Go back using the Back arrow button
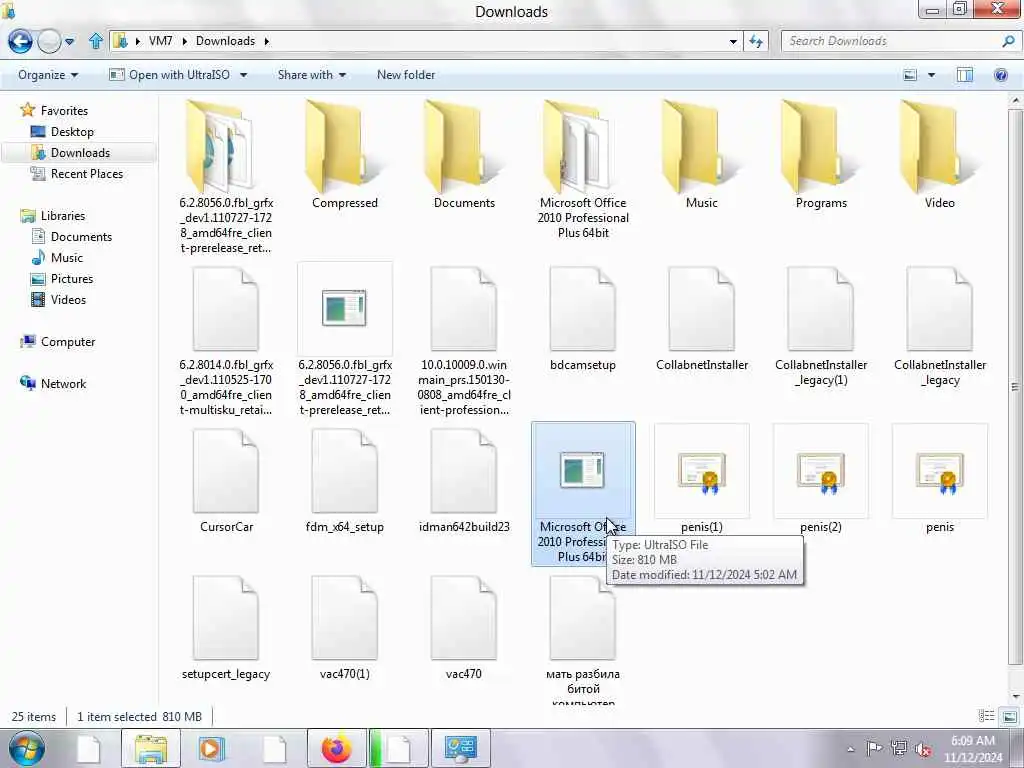This screenshot has width=1024, height=768. click(x=20, y=41)
